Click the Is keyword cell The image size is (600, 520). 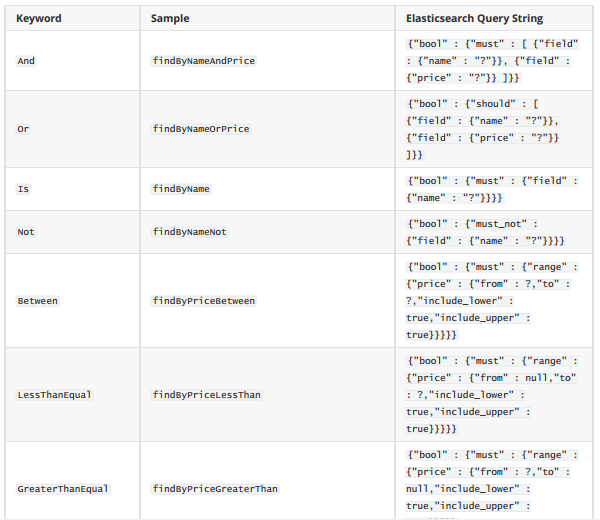[x=23, y=189]
